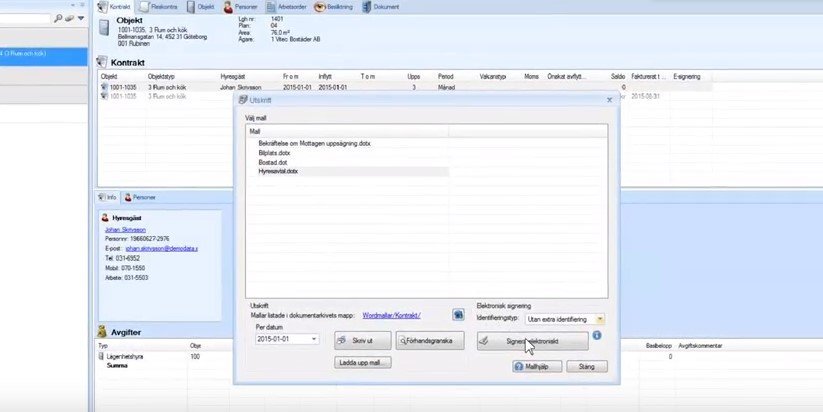
Task: Click the blue info icon beside Signera elektroniskt
Action: click(x=597, y=336)
